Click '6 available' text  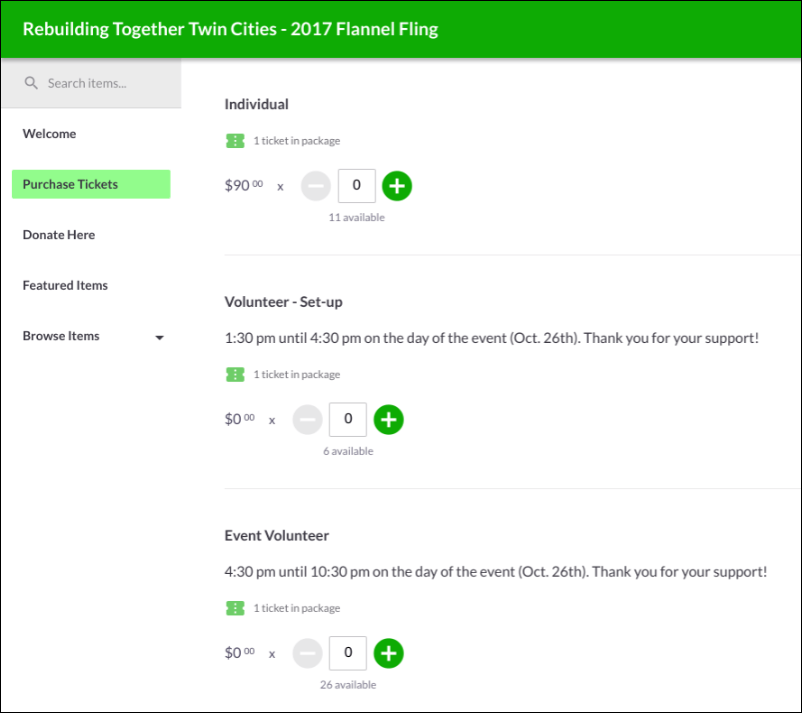coord(348,451)
